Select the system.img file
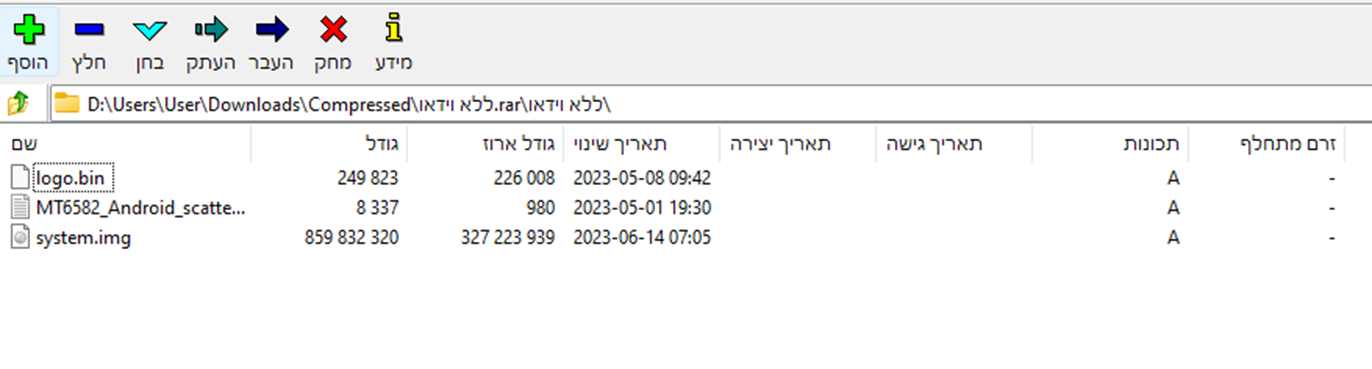Image resolution: width=1372 pixels, height=369 pixels. click(x=71, y=238)
